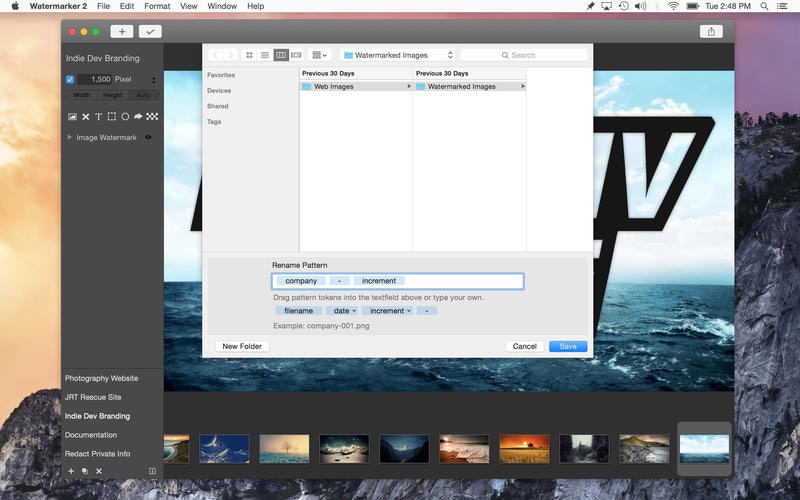The width and height of the screenshot is (800, 500).
Task: Select the Text watermark tool
Action: click(98, 117)
